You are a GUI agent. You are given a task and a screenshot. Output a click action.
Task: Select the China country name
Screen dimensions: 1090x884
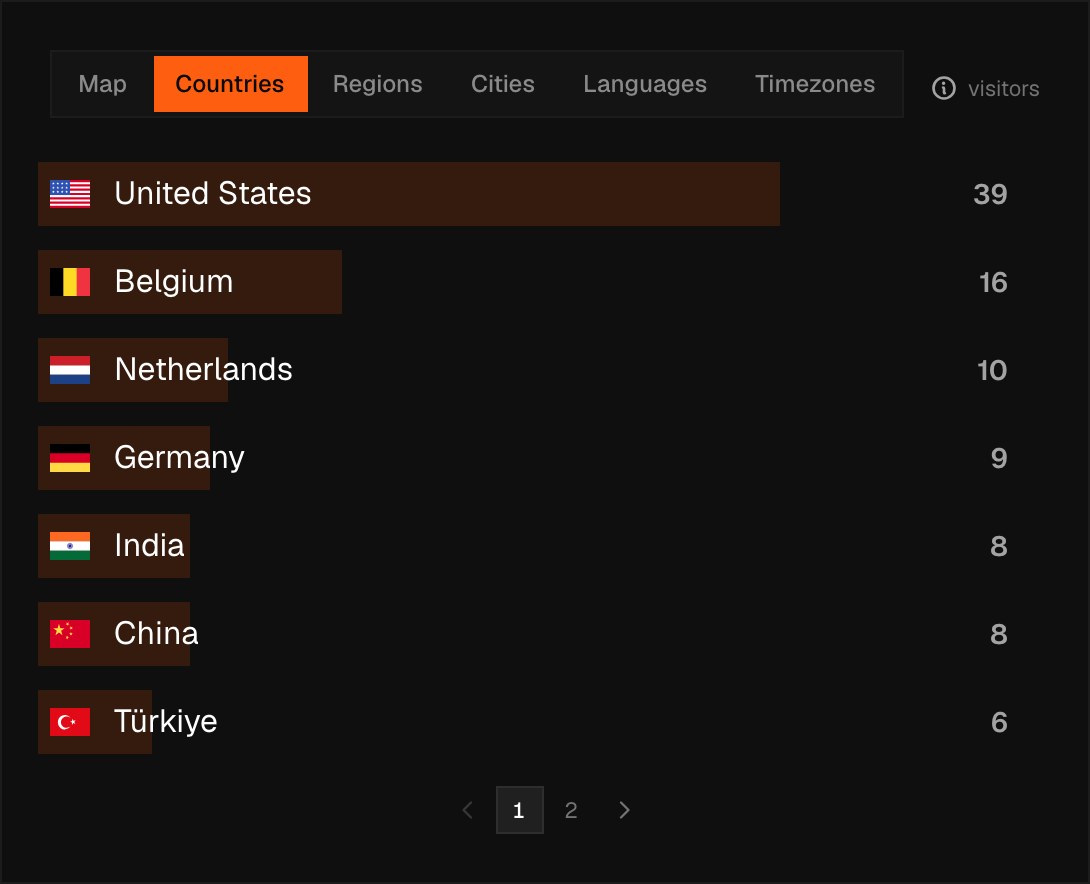tap(156, 634)
